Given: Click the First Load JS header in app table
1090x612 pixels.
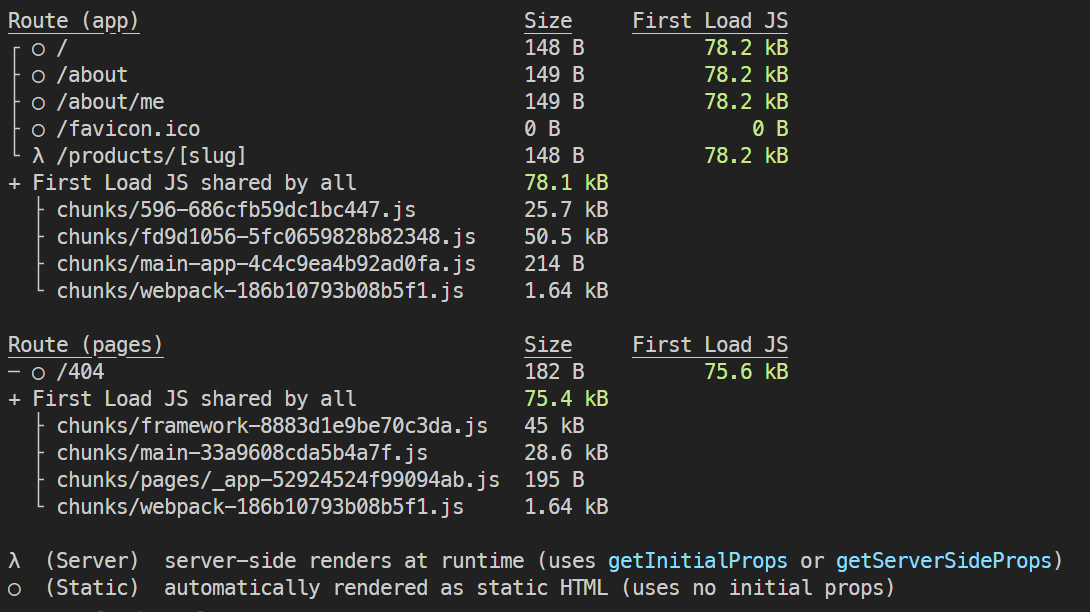Looking at the screenshot, I should pyautogui.click(x=710, y=22).
